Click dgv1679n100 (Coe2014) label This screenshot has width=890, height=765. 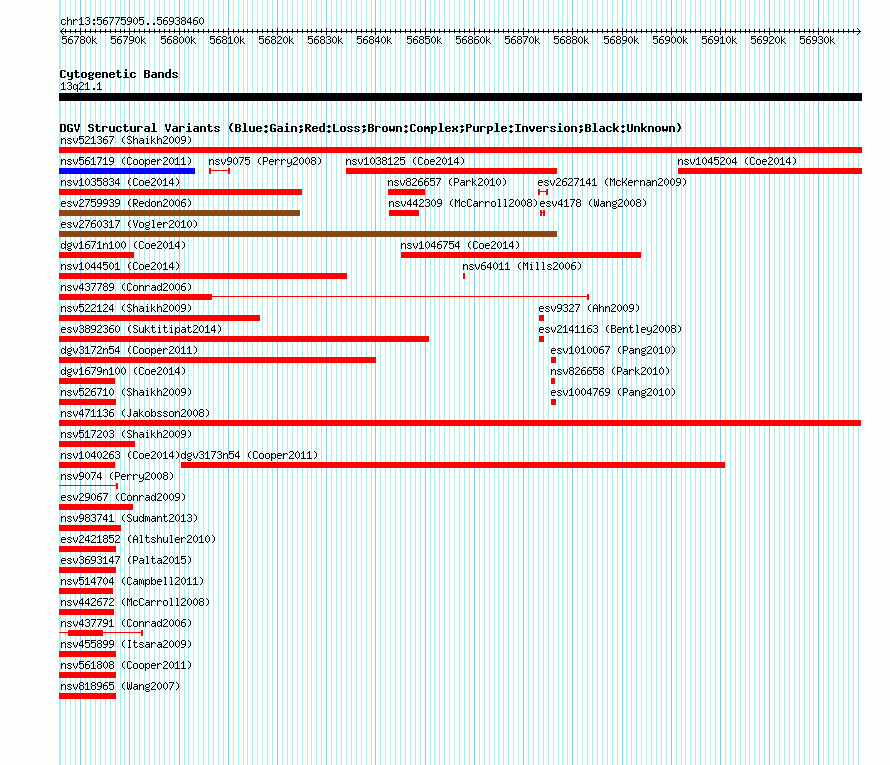click(123, 371)
